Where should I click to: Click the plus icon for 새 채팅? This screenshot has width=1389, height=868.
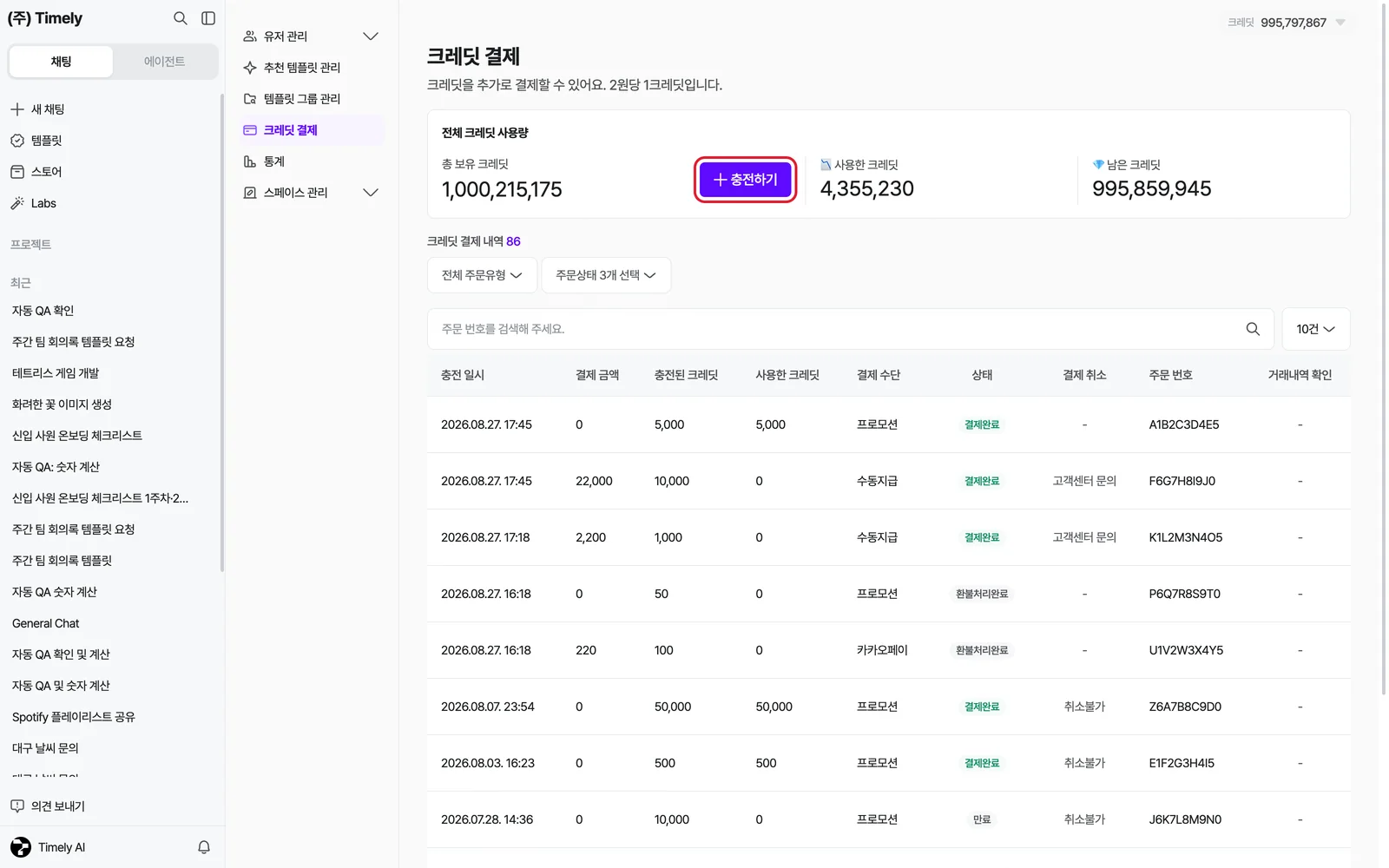[17, 109]
